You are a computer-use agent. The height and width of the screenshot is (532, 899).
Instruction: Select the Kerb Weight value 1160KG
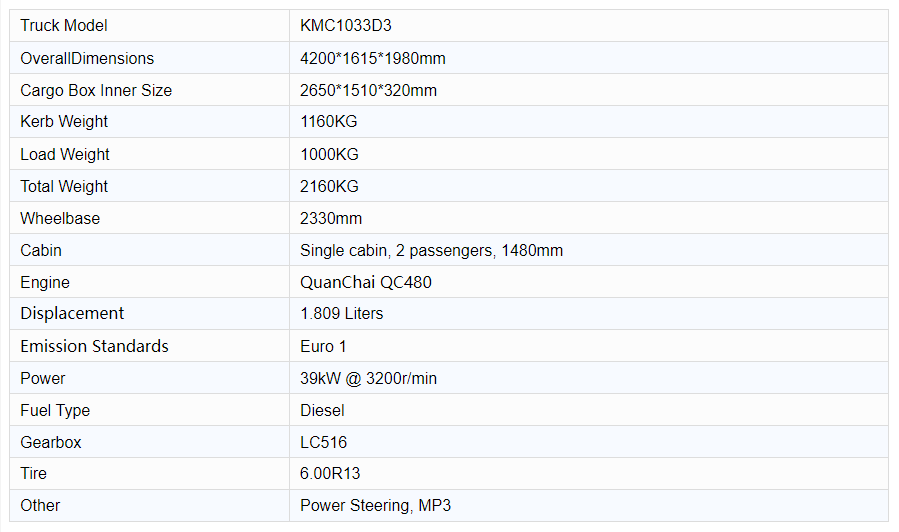click(x=329, y=122)
